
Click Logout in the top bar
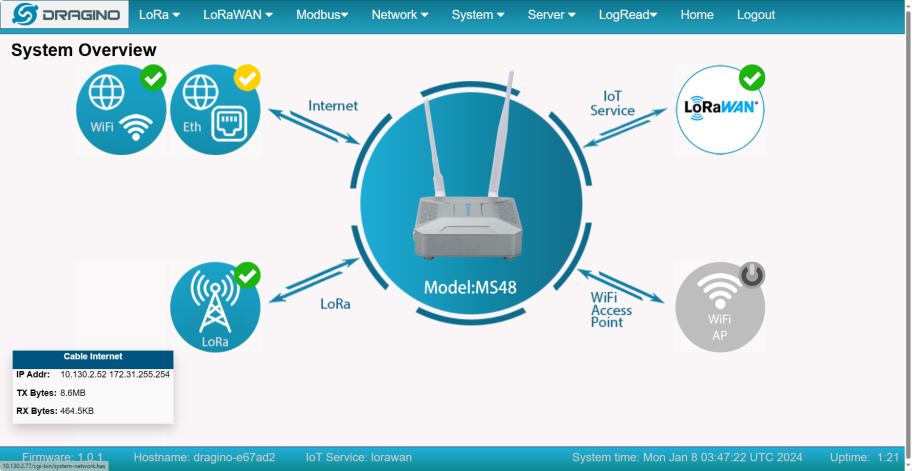[x=756, y=15]
